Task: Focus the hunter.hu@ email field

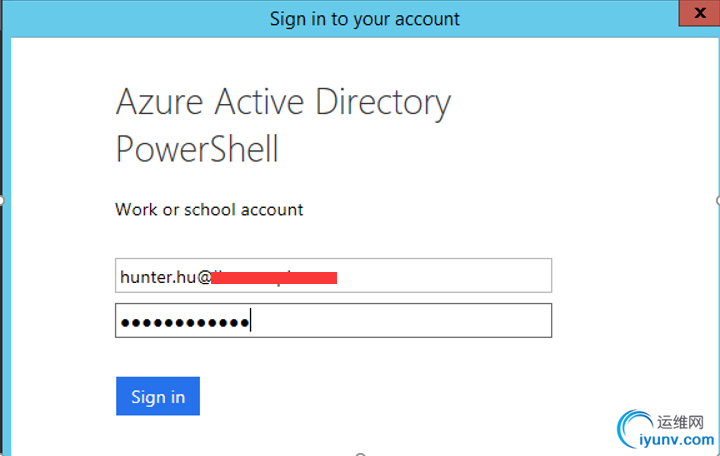Action: 333,276
